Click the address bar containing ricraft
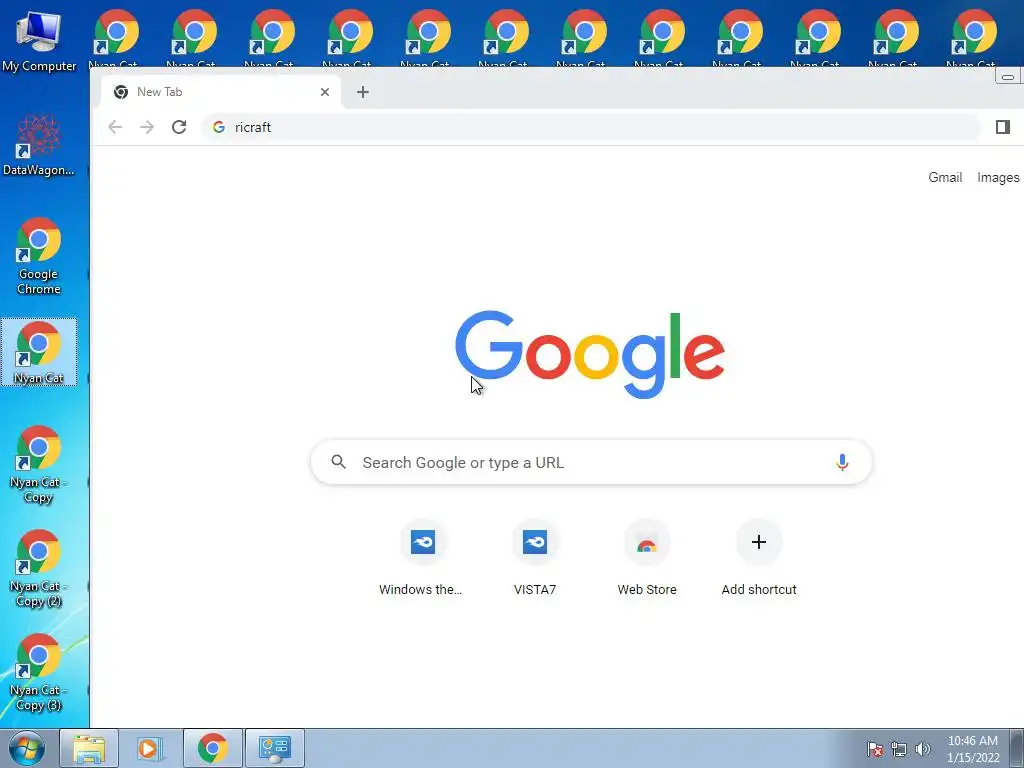 591,127
